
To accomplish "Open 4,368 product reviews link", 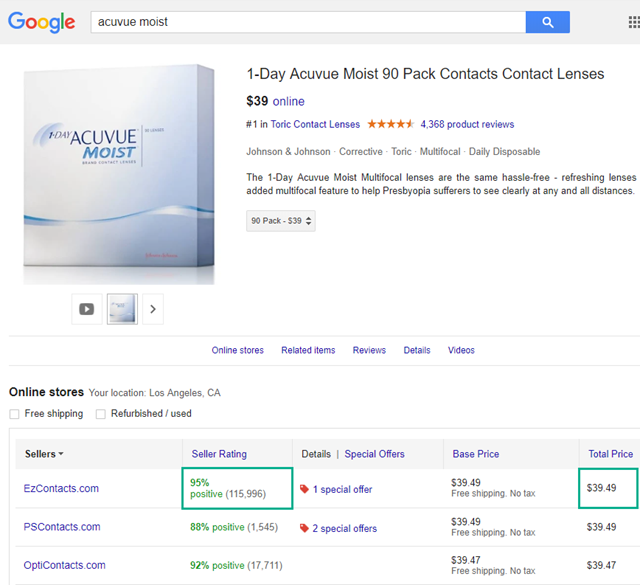I will pos(467,125).
